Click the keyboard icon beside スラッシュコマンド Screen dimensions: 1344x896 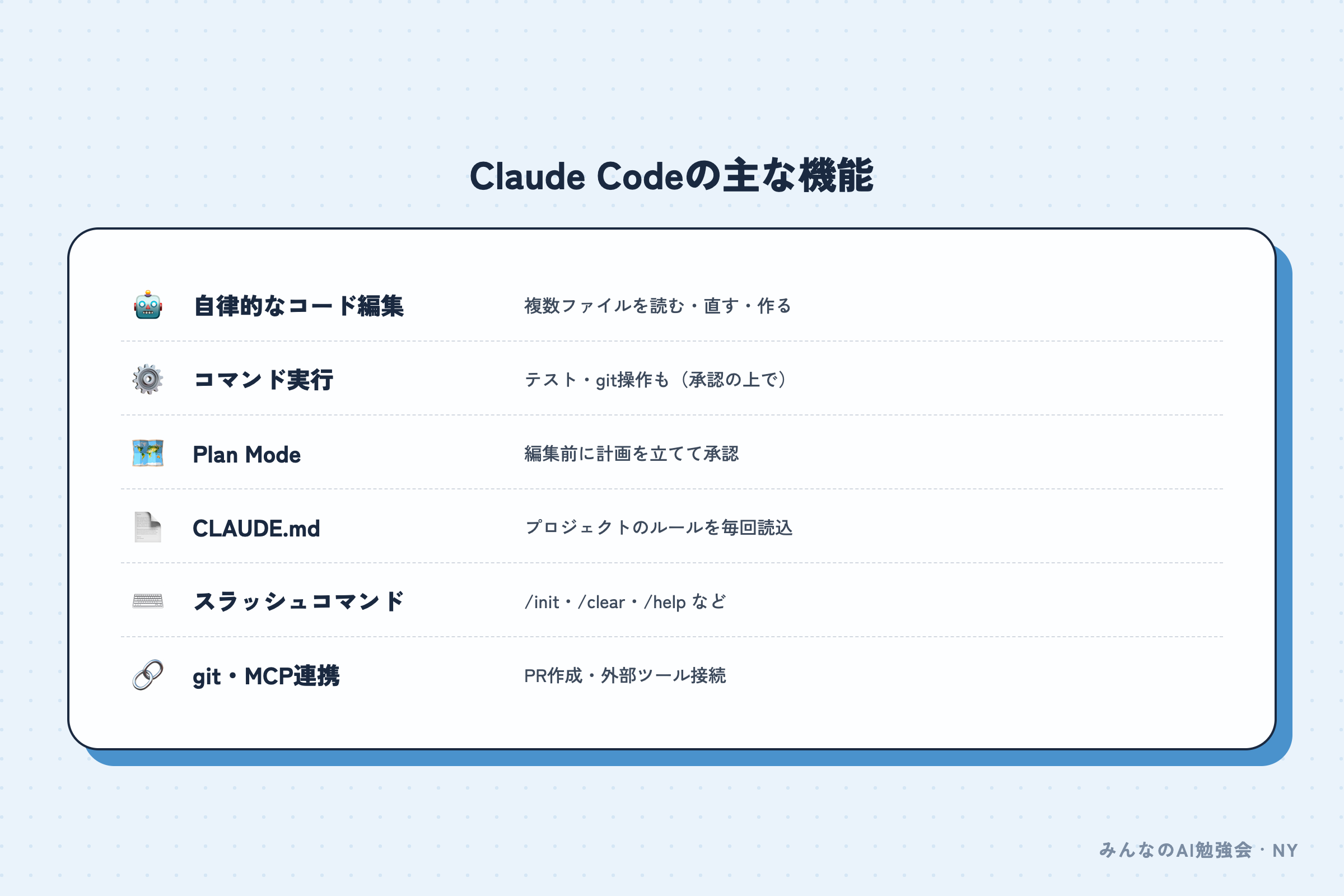[x=148, y=600]
